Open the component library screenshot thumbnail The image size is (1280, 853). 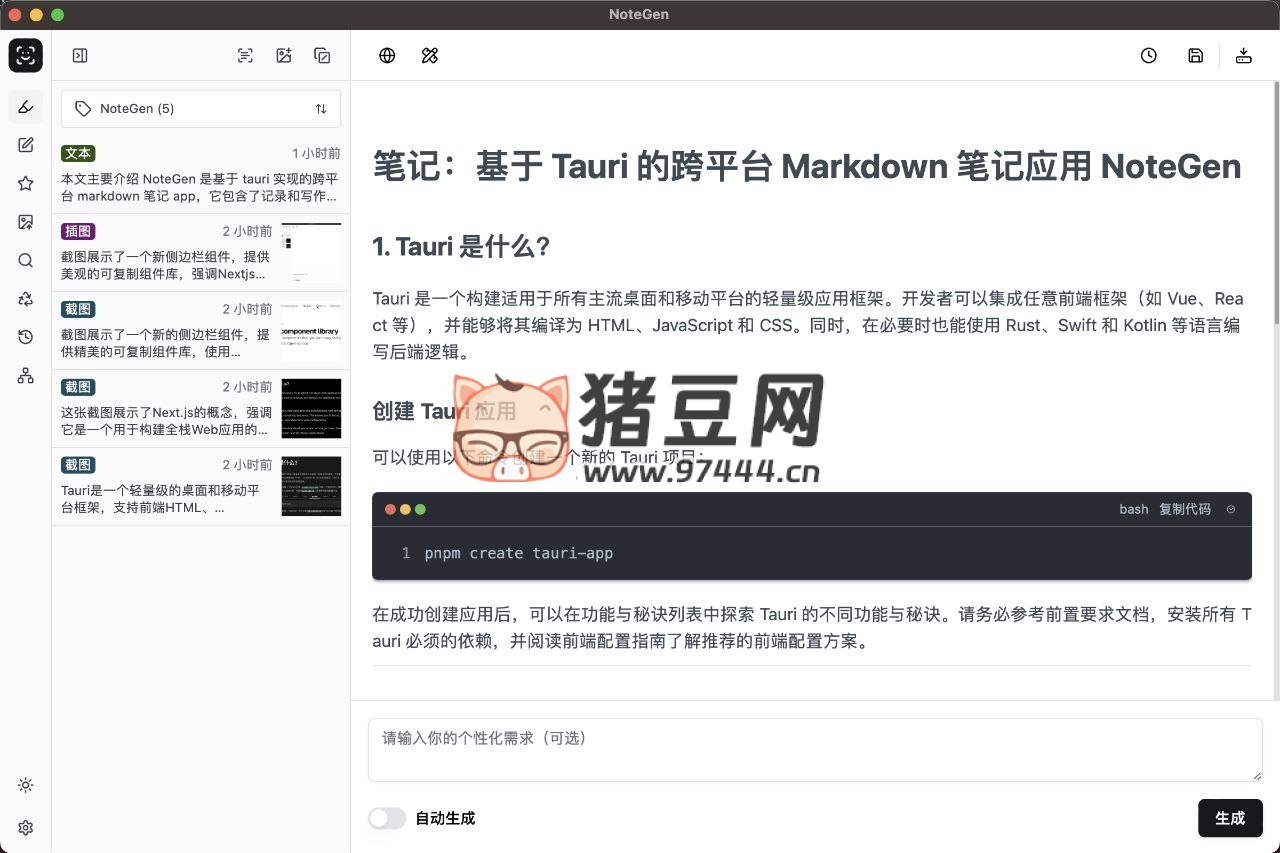click(311, 331)
